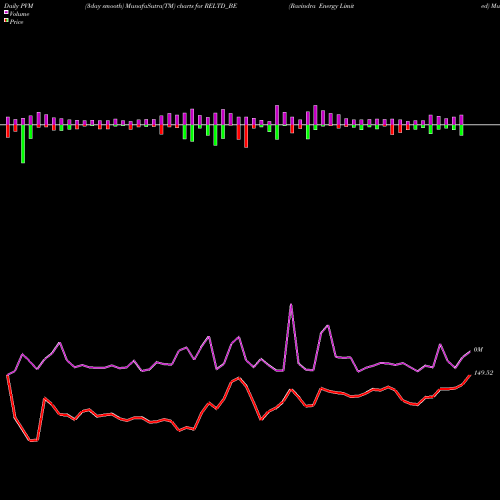Click the 'Daily PVM' title text
This screenshot has width=500, height=500.
[x=19, y=6]
